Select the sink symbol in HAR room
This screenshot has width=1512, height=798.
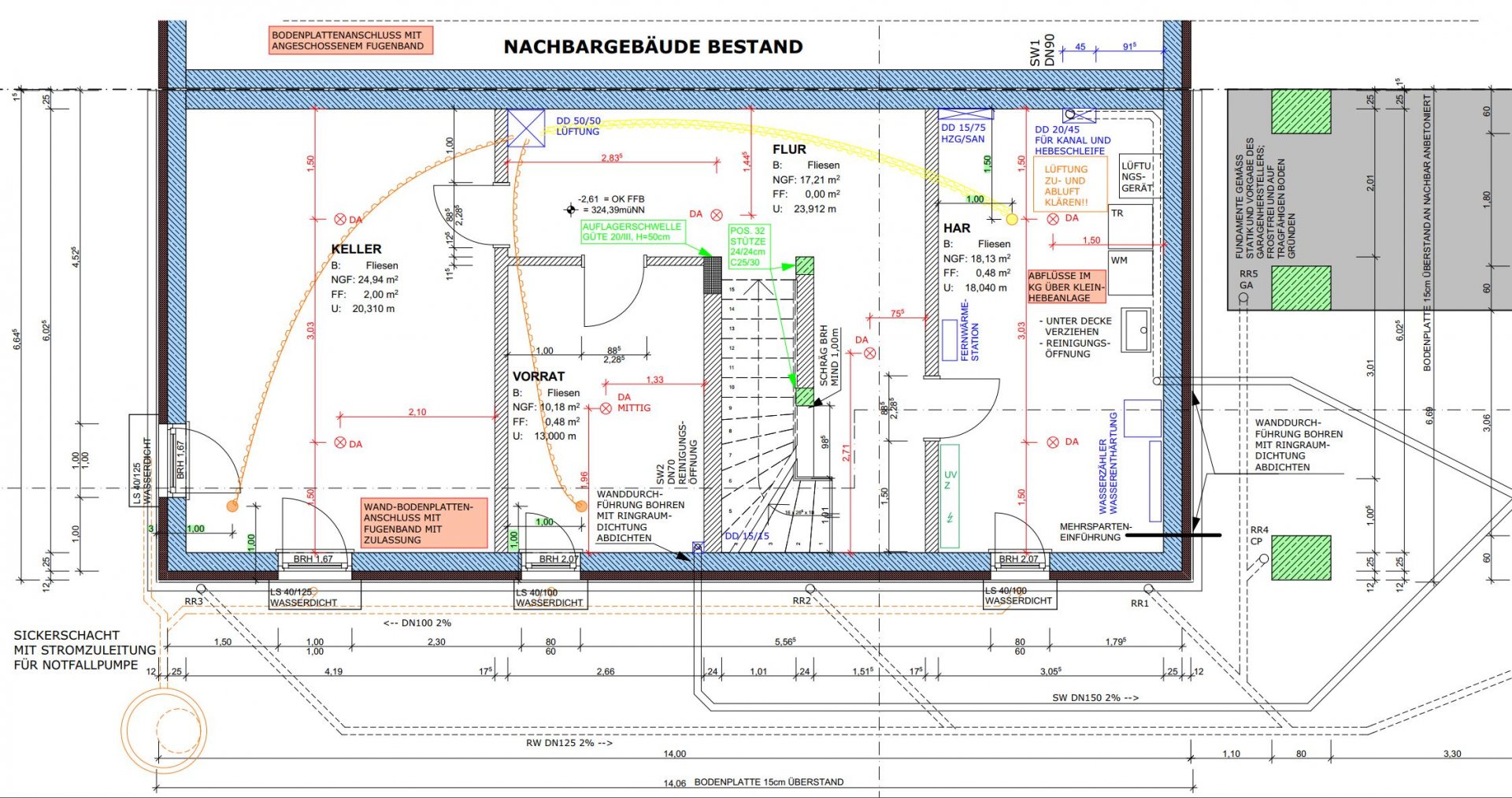[1136, 330]
